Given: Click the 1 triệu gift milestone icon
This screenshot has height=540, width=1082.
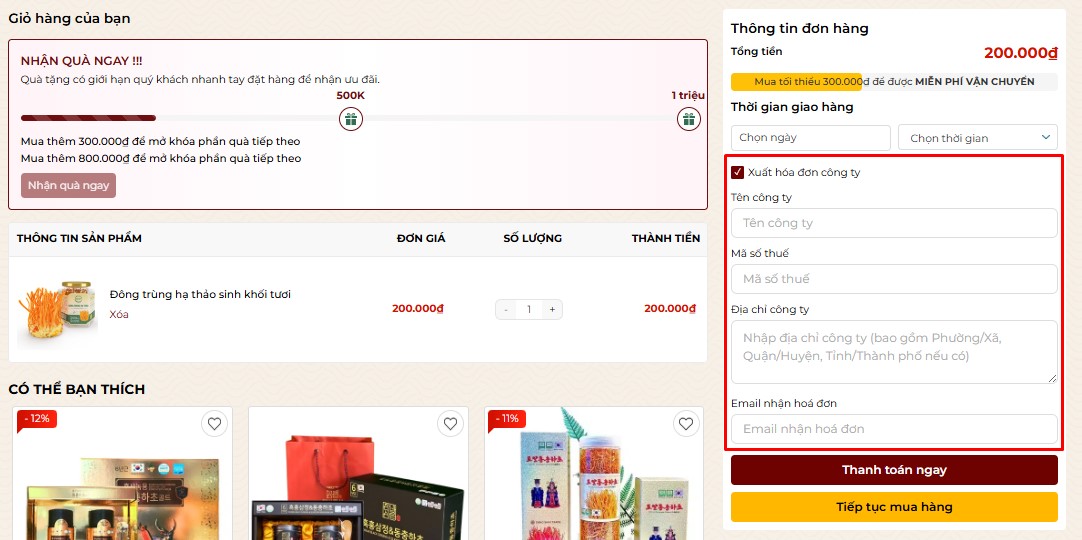Looking at the screenshot, I should click(689, 119).
